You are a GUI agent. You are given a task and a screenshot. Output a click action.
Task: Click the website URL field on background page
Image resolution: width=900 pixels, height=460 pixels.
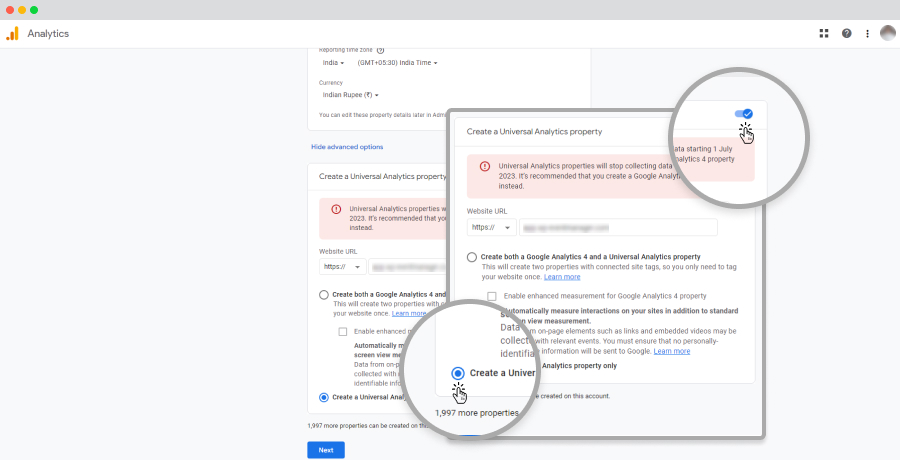tap(408, 267)
